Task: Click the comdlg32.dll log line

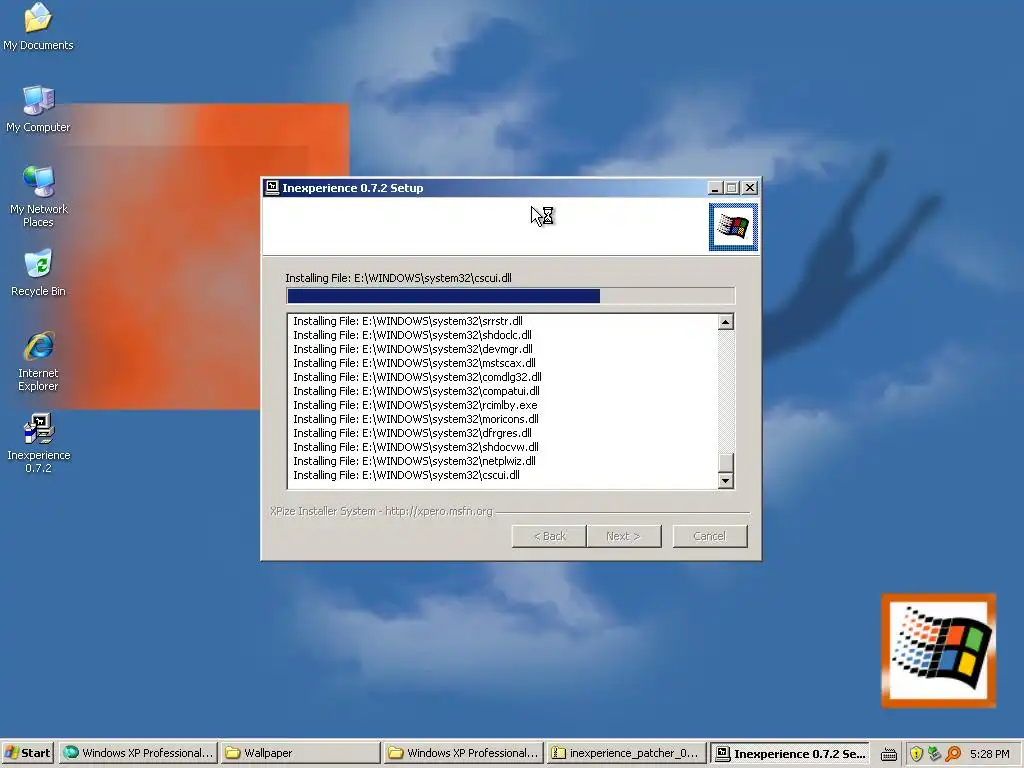Action: click(417, 377)
